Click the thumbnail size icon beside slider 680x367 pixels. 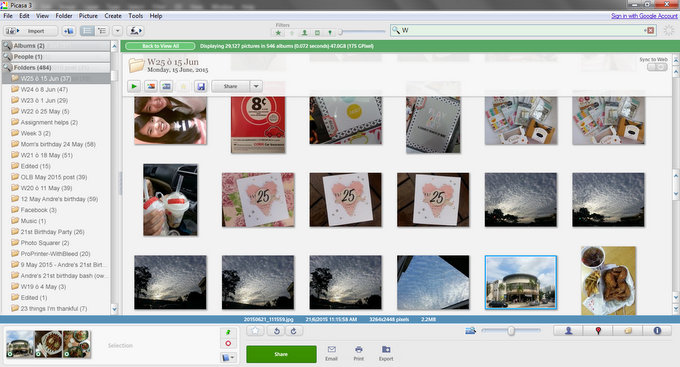(470, 331)
